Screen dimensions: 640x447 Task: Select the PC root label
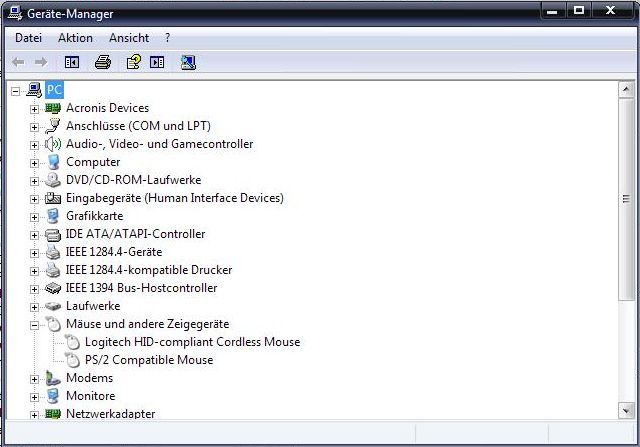point(54,90)
